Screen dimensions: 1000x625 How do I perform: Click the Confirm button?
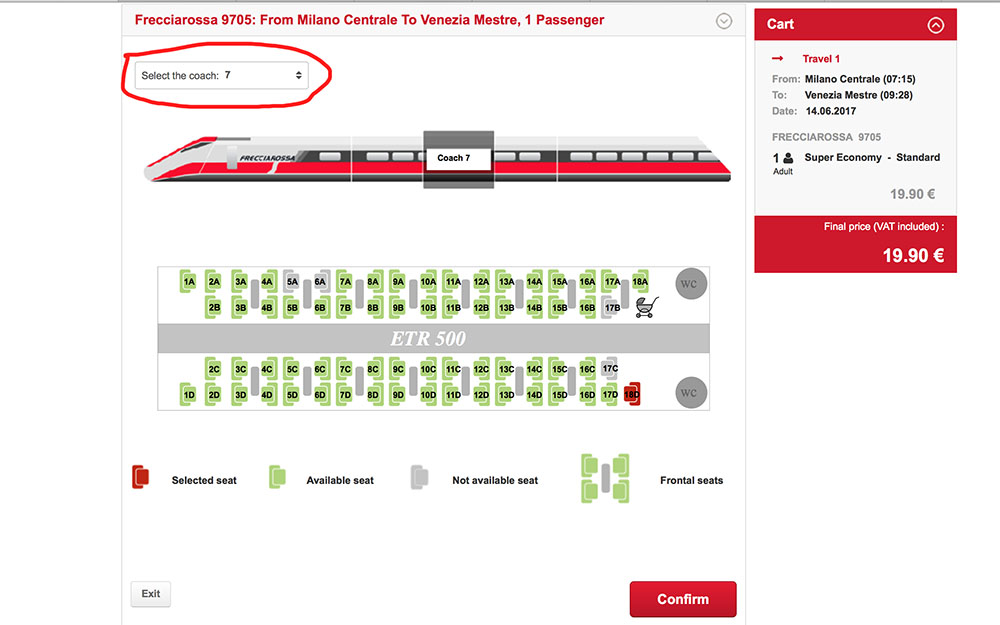pos(683,599)
